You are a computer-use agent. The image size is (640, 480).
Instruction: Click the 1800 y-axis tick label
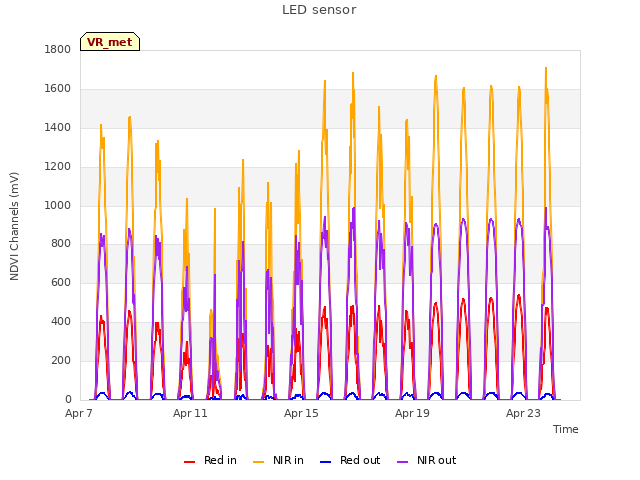pyautogui.click(x=58, y=50)
